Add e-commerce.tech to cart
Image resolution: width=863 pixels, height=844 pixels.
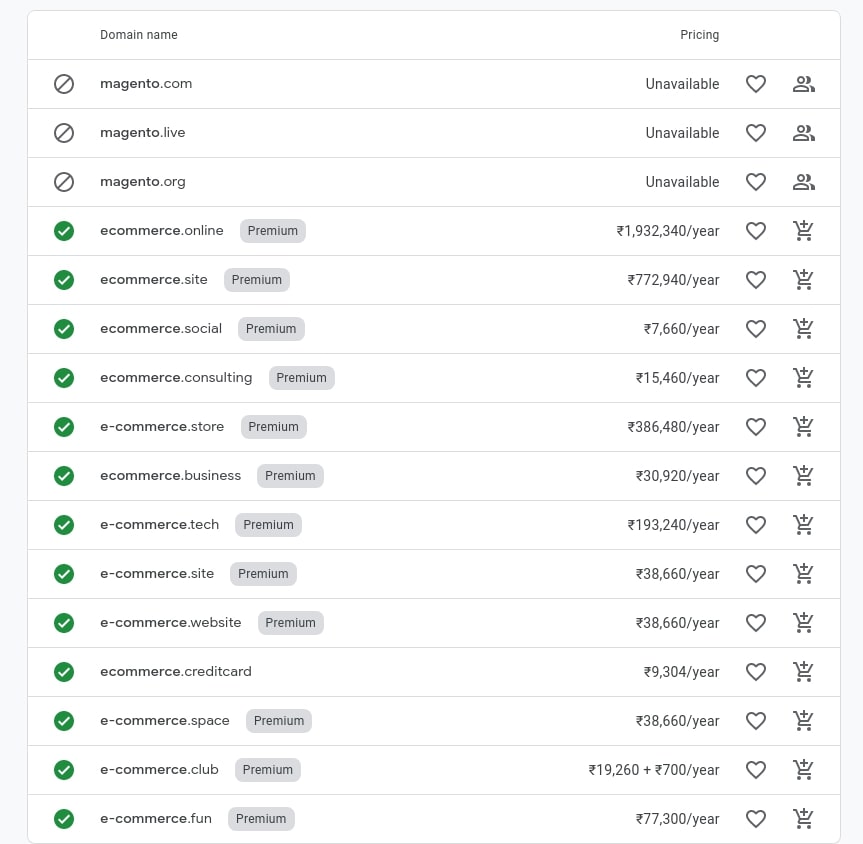804,525
